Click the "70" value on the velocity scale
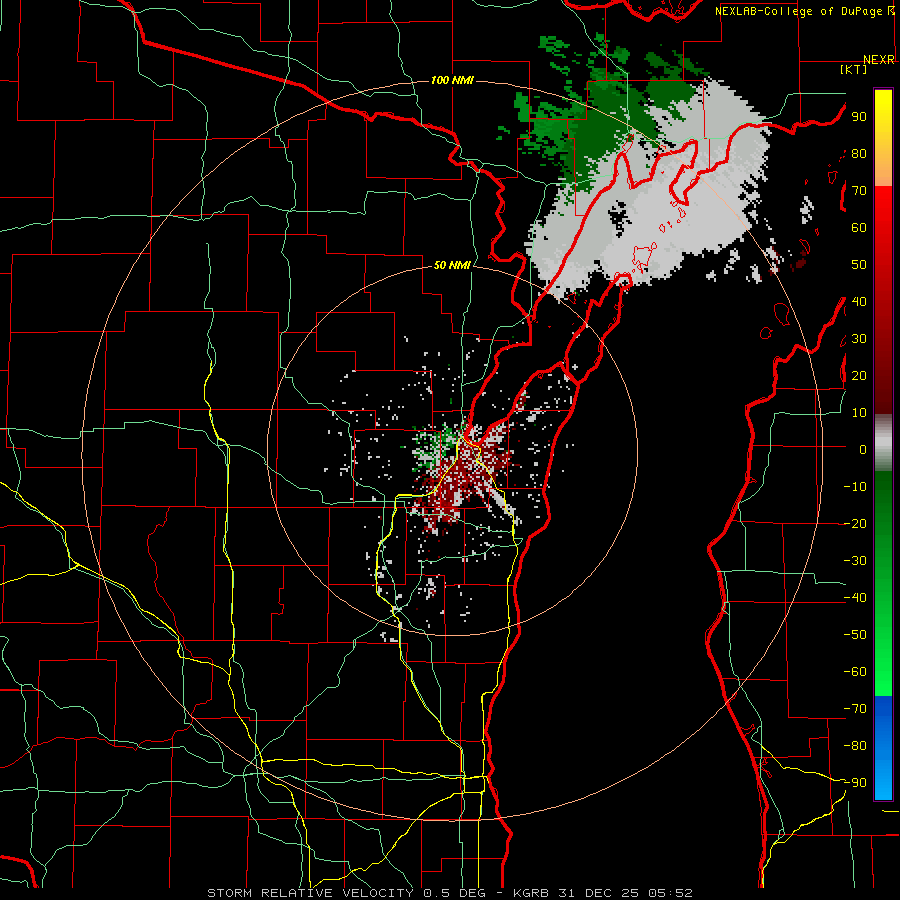Image resolution: width=900 pixels, height=900 pixels. (x=859, y=191)
